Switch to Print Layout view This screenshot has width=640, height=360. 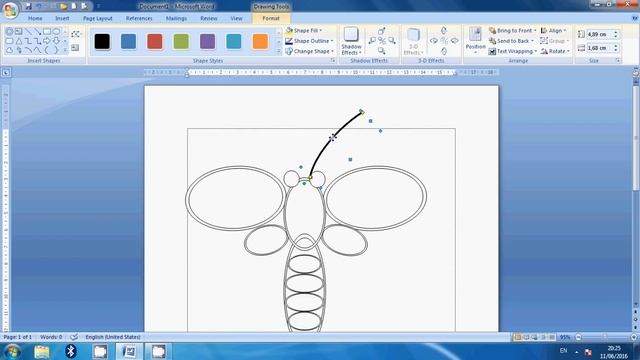click(x=517, y=337)
